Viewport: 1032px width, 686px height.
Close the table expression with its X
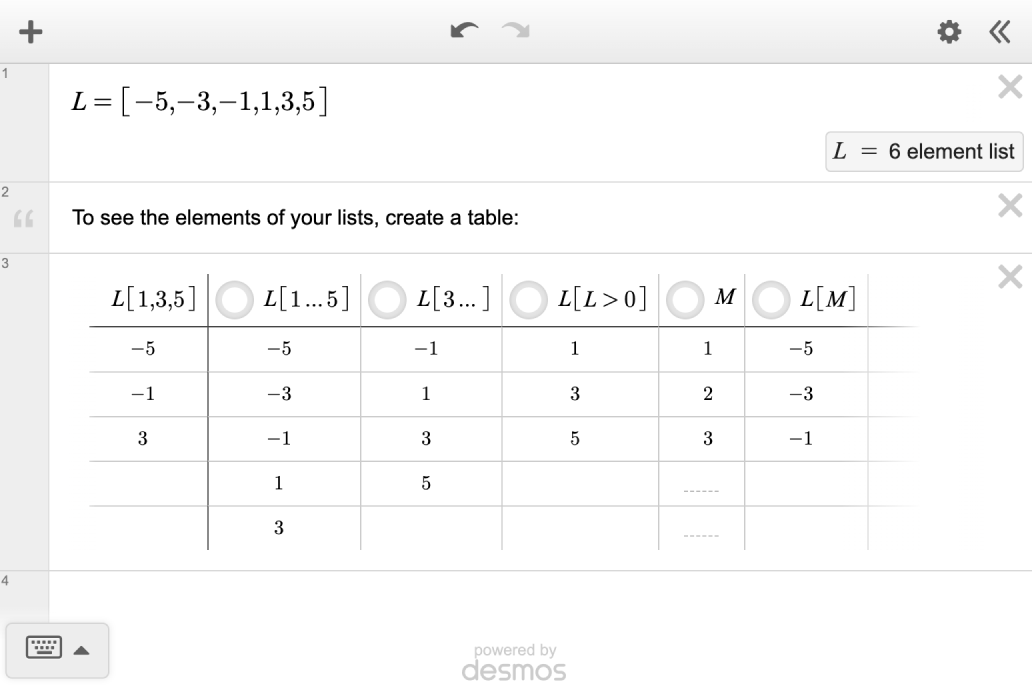[x=1009, y=277]
